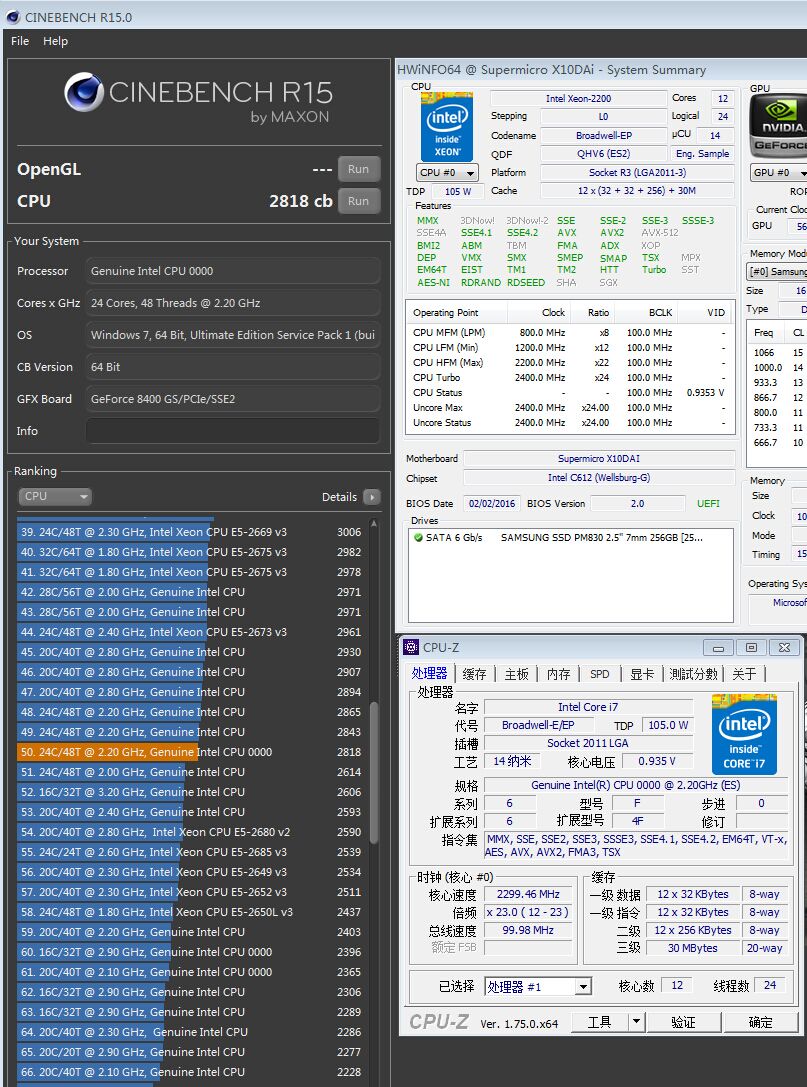The width and height of the screenshot is (807, 1087).
Task: Open the CPU #0 selector in HWiNFO
Action: click(x=445, y=172)
